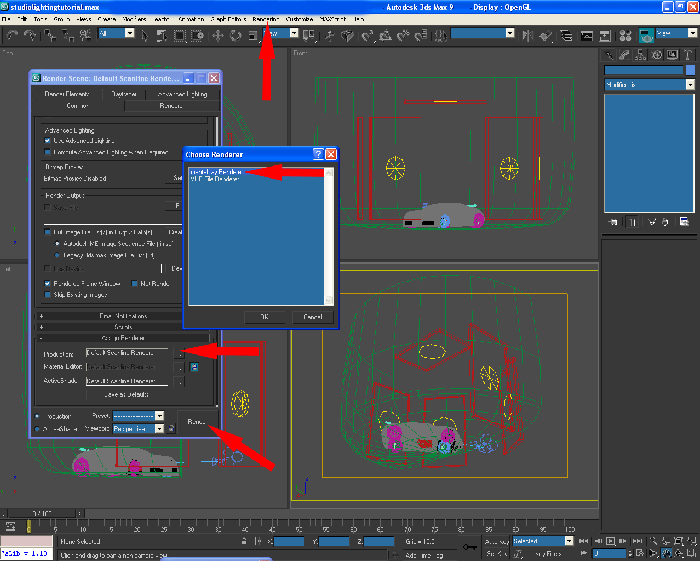Screen dimensions: 700x561
Task: Toggle Rendered Frame Window checkbox
Action: [x=47, y=283]
